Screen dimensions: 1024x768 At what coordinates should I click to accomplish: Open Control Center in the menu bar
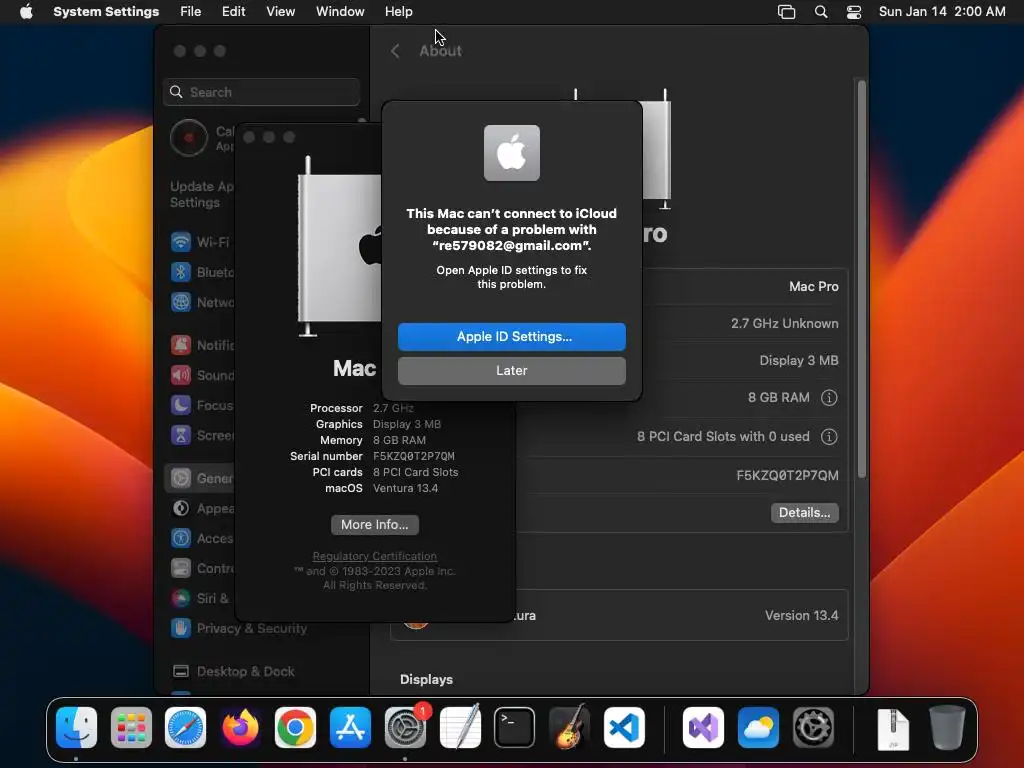point(854,12)
